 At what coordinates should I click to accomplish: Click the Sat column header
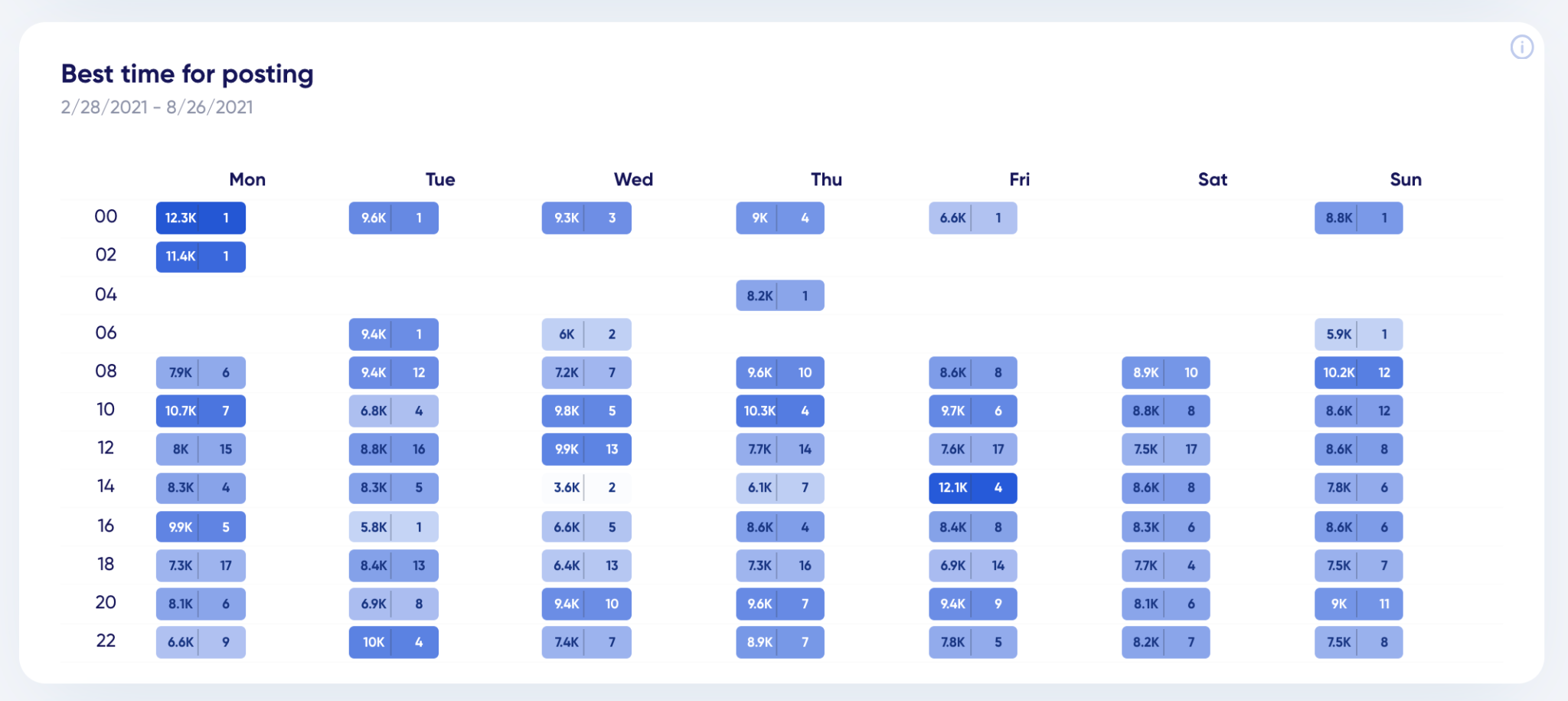(1213, 179)
